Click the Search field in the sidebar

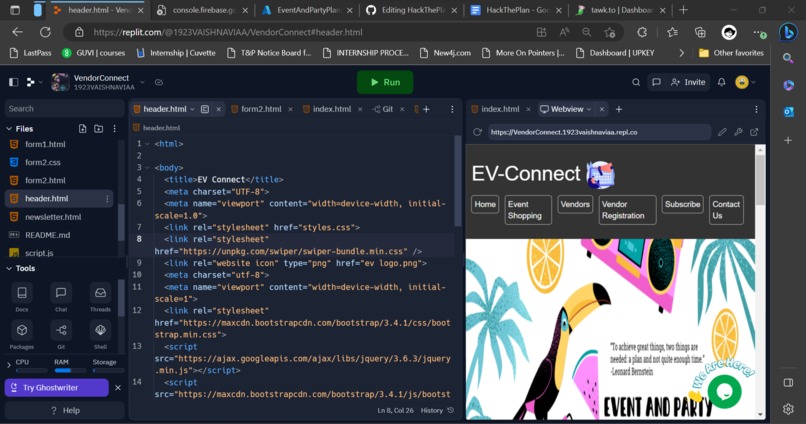(64, 108)
